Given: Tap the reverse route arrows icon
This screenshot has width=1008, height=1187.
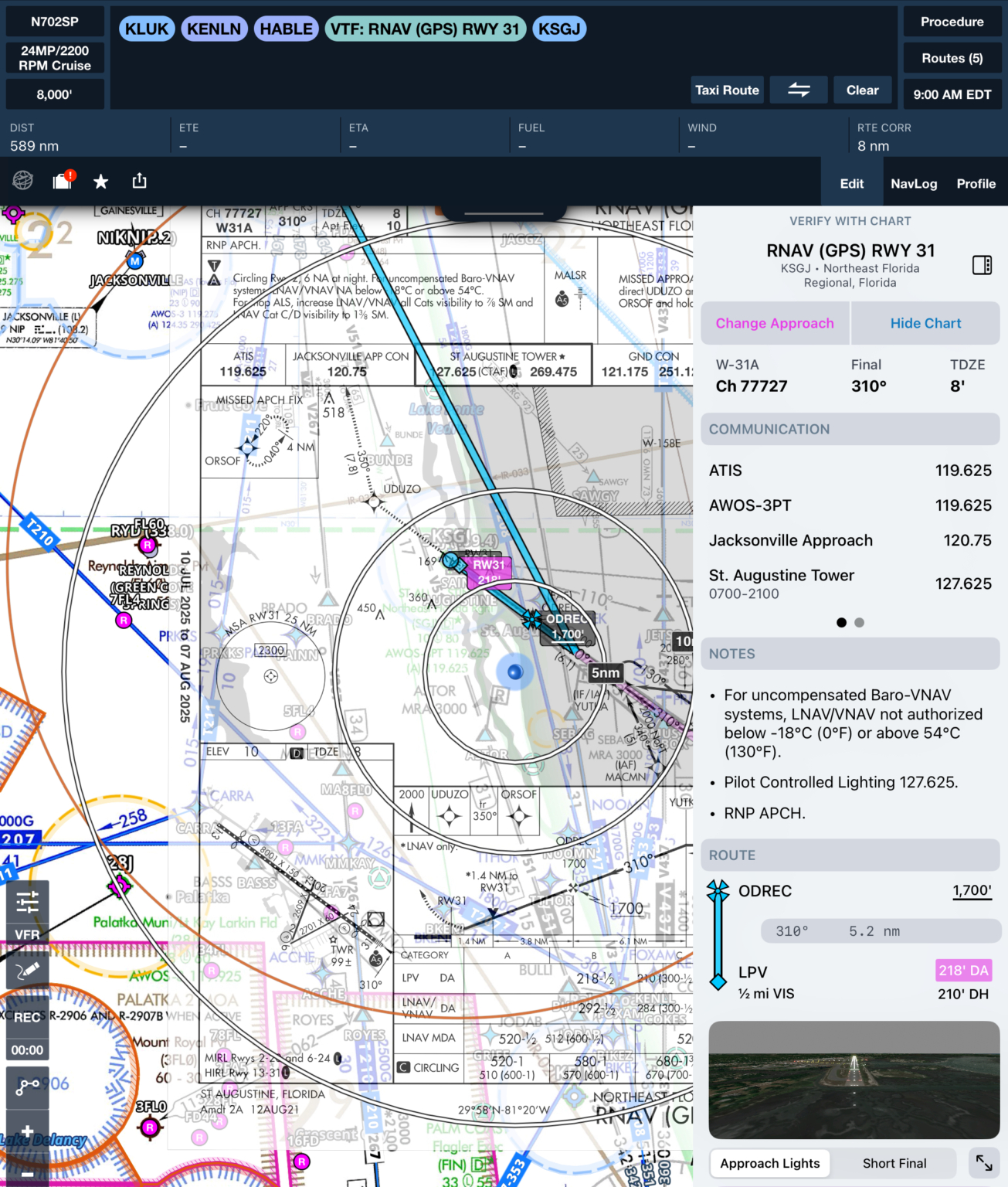Looking at the screenshot, I should tap(799, 90).
